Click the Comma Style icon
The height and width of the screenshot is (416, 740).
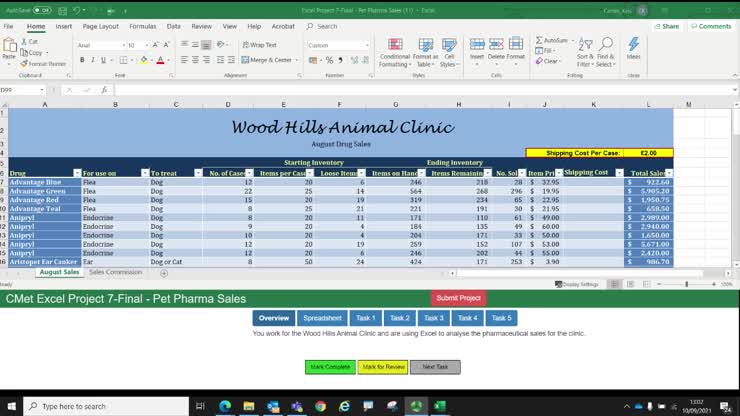pos(340,60)
